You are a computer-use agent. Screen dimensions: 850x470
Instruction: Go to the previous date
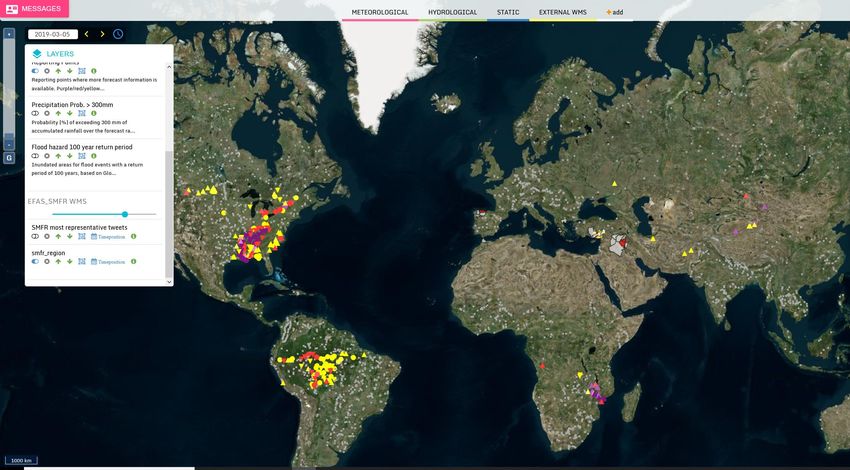coord(86,34)
